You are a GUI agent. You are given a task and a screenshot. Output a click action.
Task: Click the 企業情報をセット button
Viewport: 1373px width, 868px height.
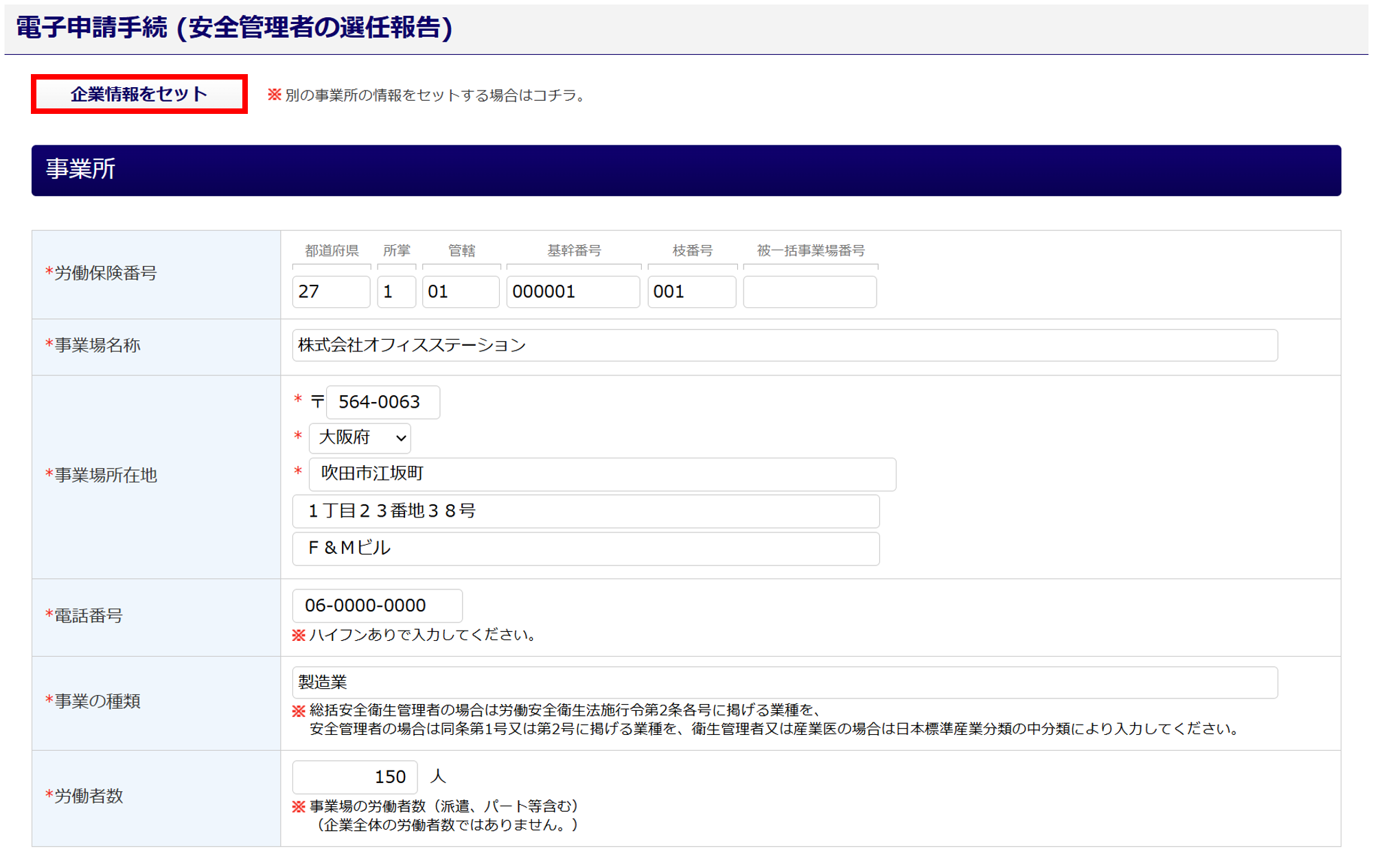pyautogui.click(x=139, y=94)
